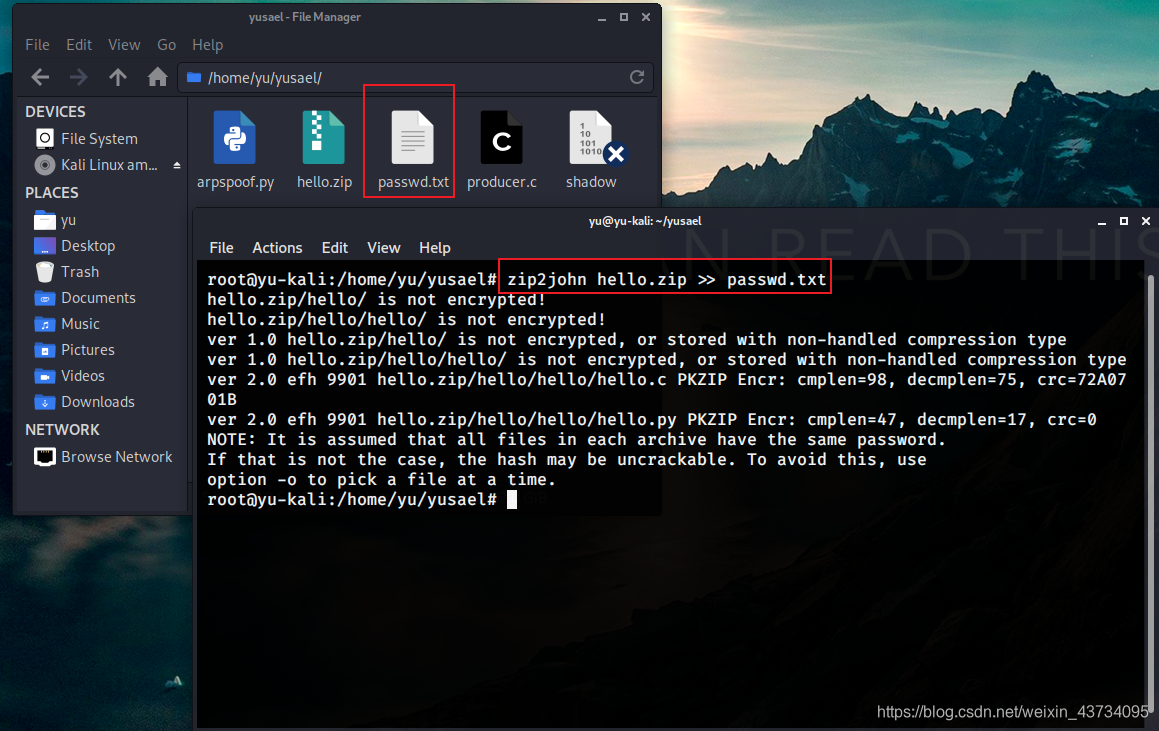This screenshot has width=1159, height=731.
Task: Open the home folder icon
Action: [x=157, y=77]
